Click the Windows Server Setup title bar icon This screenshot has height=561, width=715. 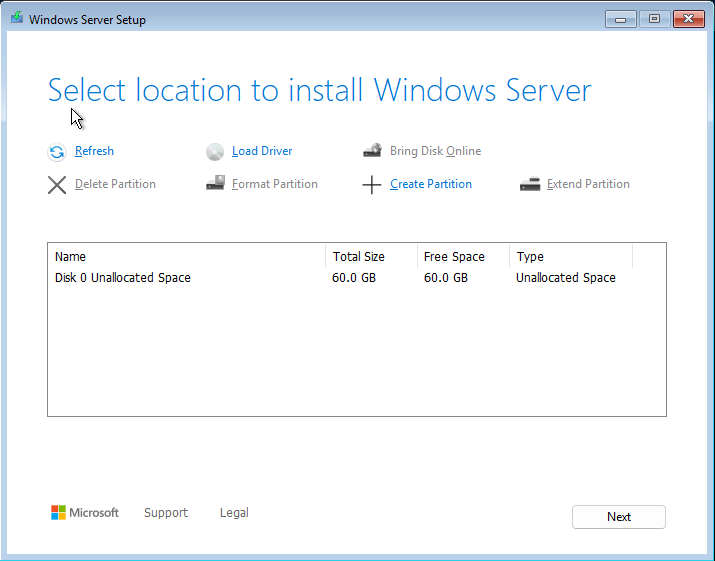[16, 19]
